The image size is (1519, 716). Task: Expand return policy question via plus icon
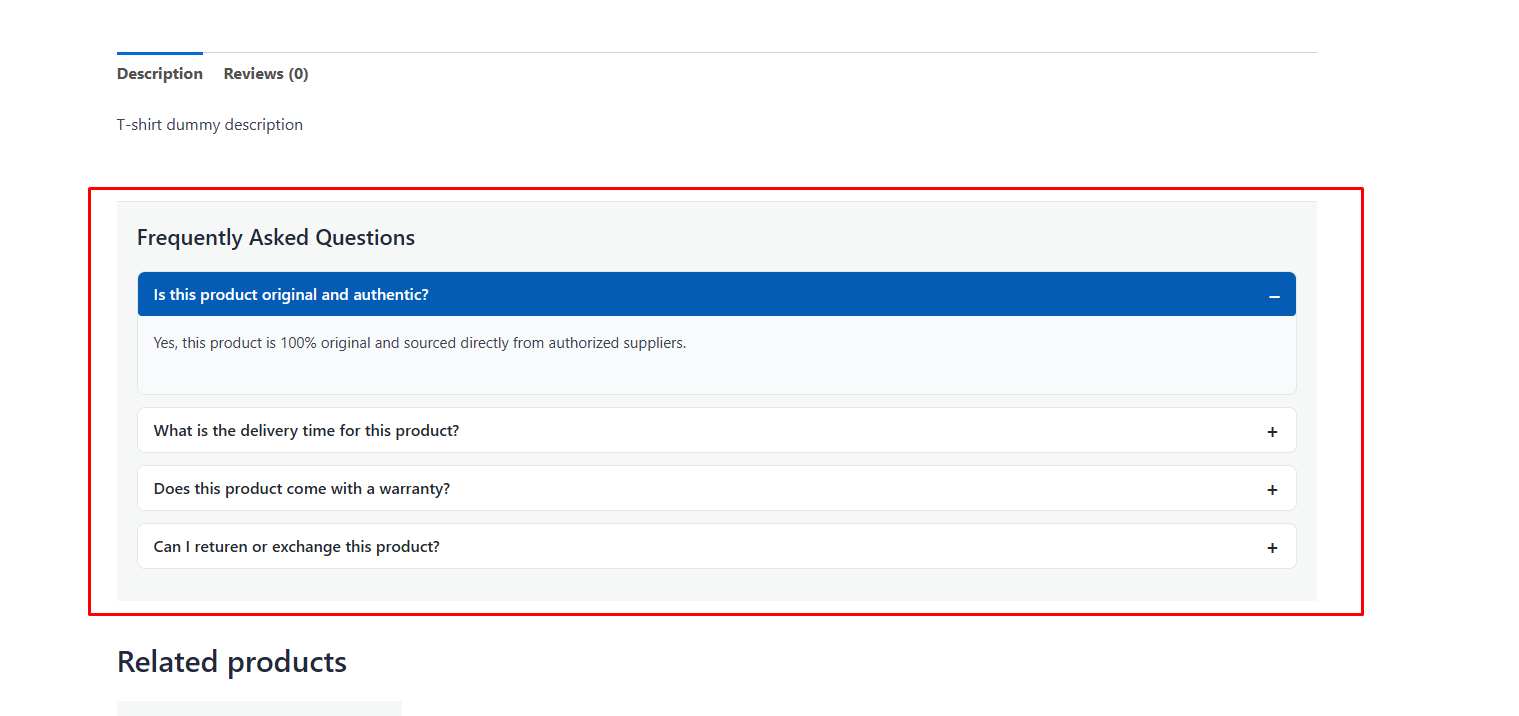point(1272,547)
